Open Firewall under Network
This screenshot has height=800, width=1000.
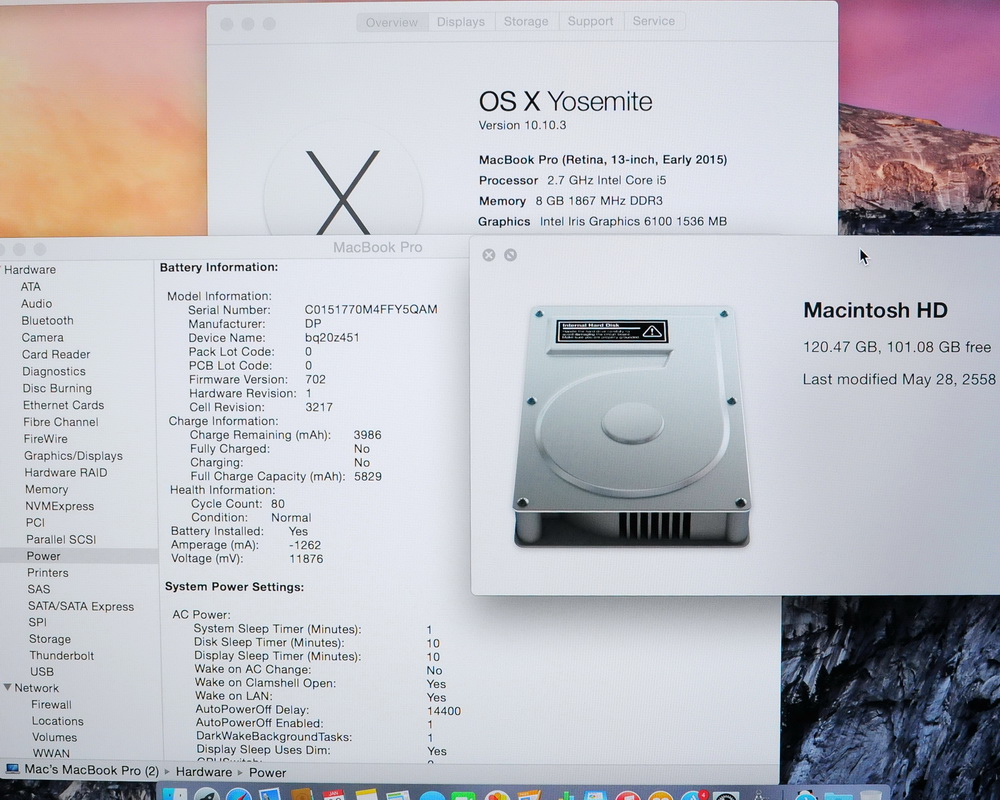point(52,705)
